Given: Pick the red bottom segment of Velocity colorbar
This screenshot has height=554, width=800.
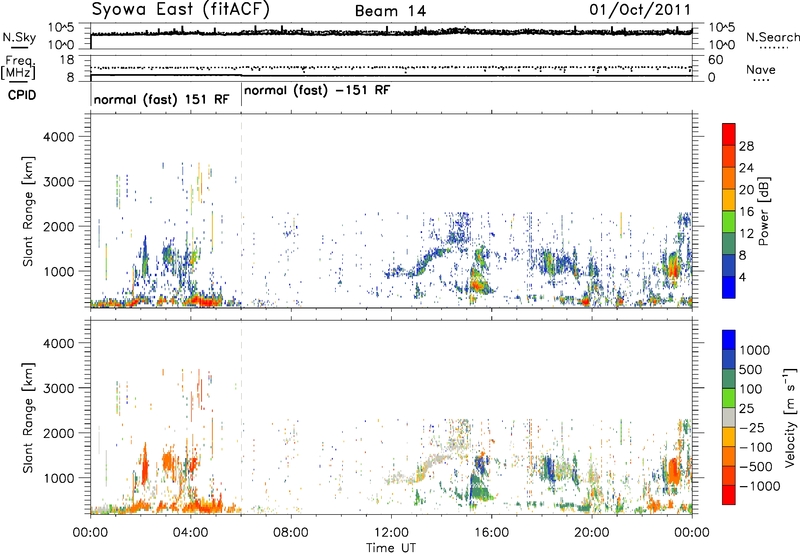Looking at the screenshot, I should [729, 495].
